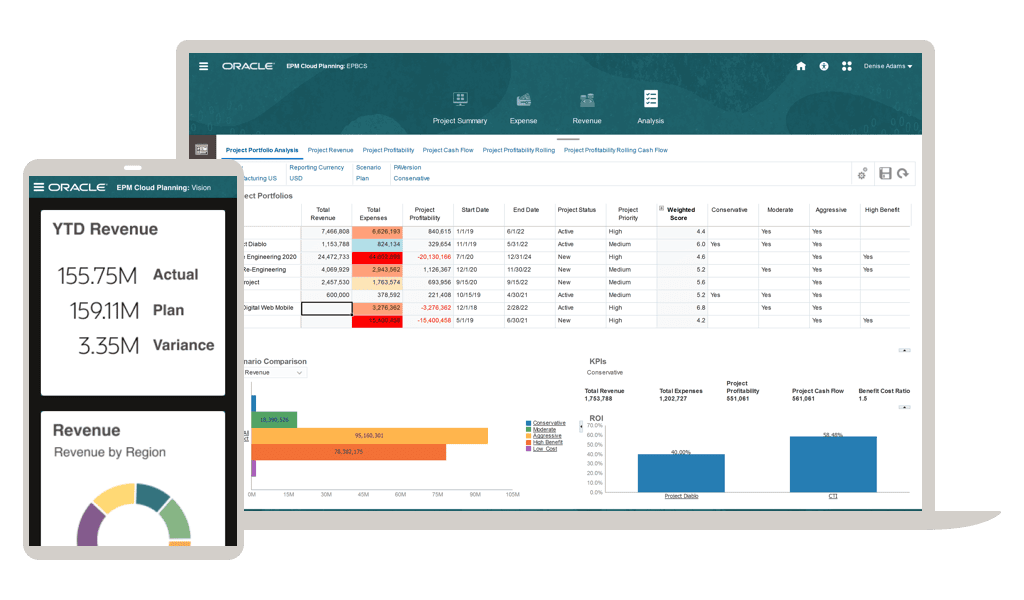Screen dimensions: 1024x600
Task: Refresh data with the circular arrow icon
Action: pos(903,173)
